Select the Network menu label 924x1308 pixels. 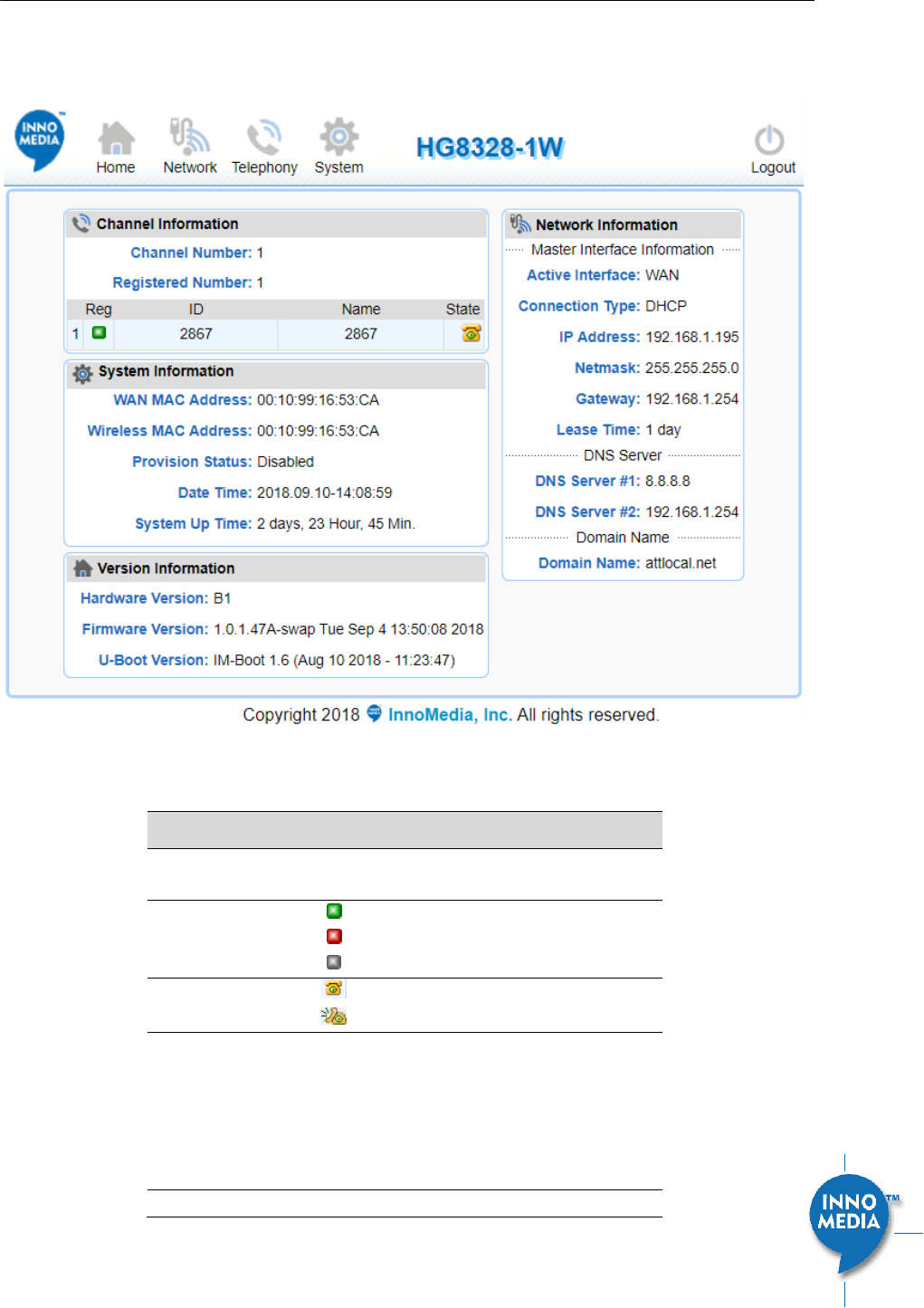point(190,167)
